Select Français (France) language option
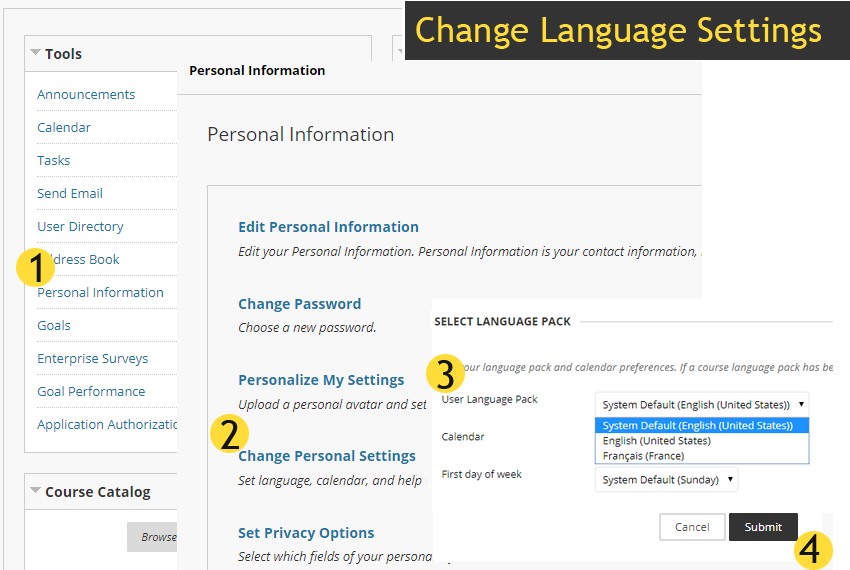850x570 pixels. click(x=643, y=456)
